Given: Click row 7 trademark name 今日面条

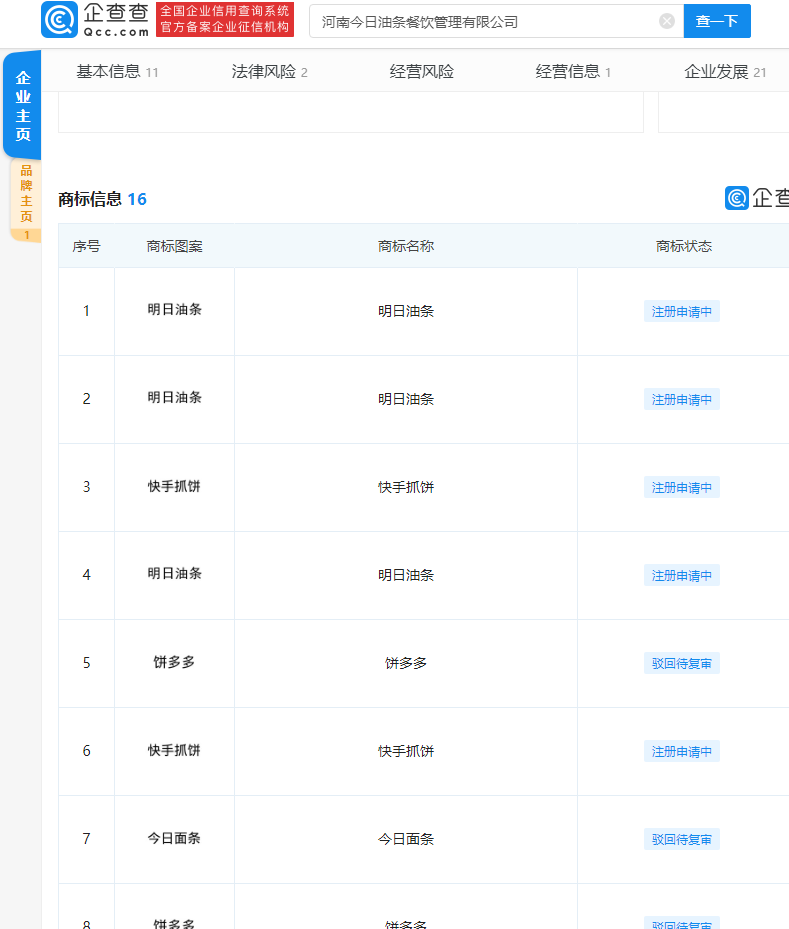Looking at the screenshot, I should 406,839.
